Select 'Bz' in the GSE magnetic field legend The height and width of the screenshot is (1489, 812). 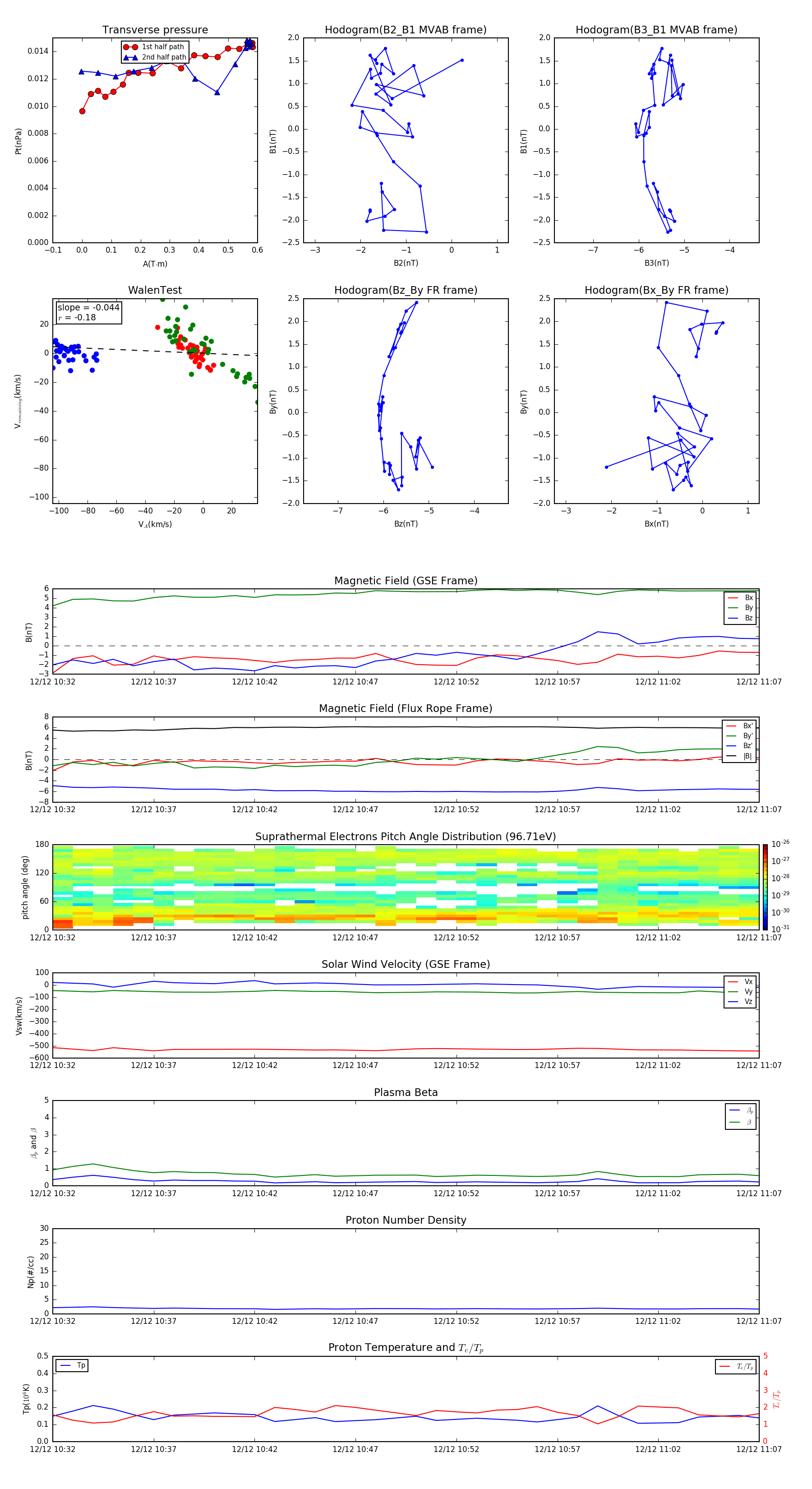pos(740,618)
